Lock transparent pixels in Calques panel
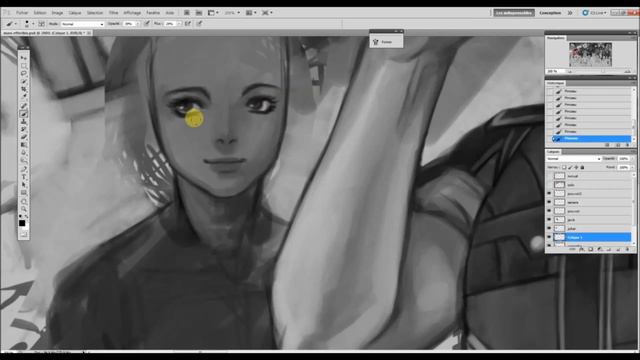Image resolution: width=640 pixels, height=360 pixels. pos(564,167)
